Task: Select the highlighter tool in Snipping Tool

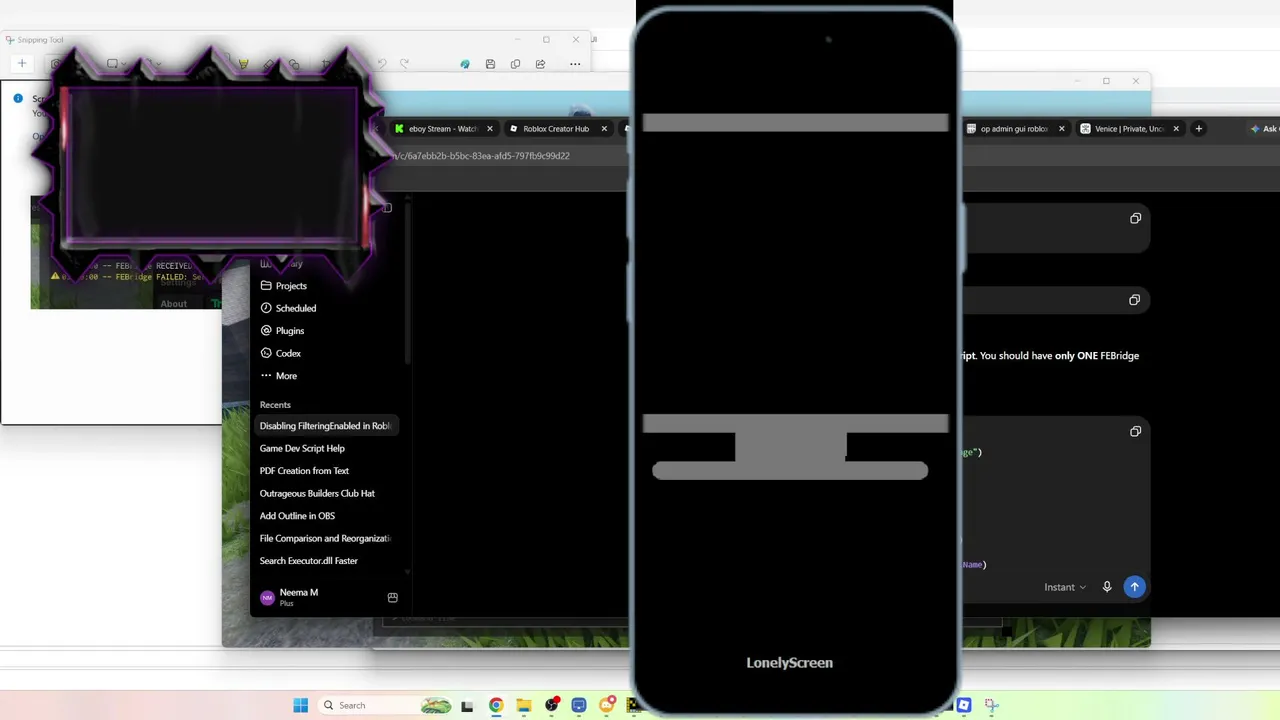Action: (243, 64)
